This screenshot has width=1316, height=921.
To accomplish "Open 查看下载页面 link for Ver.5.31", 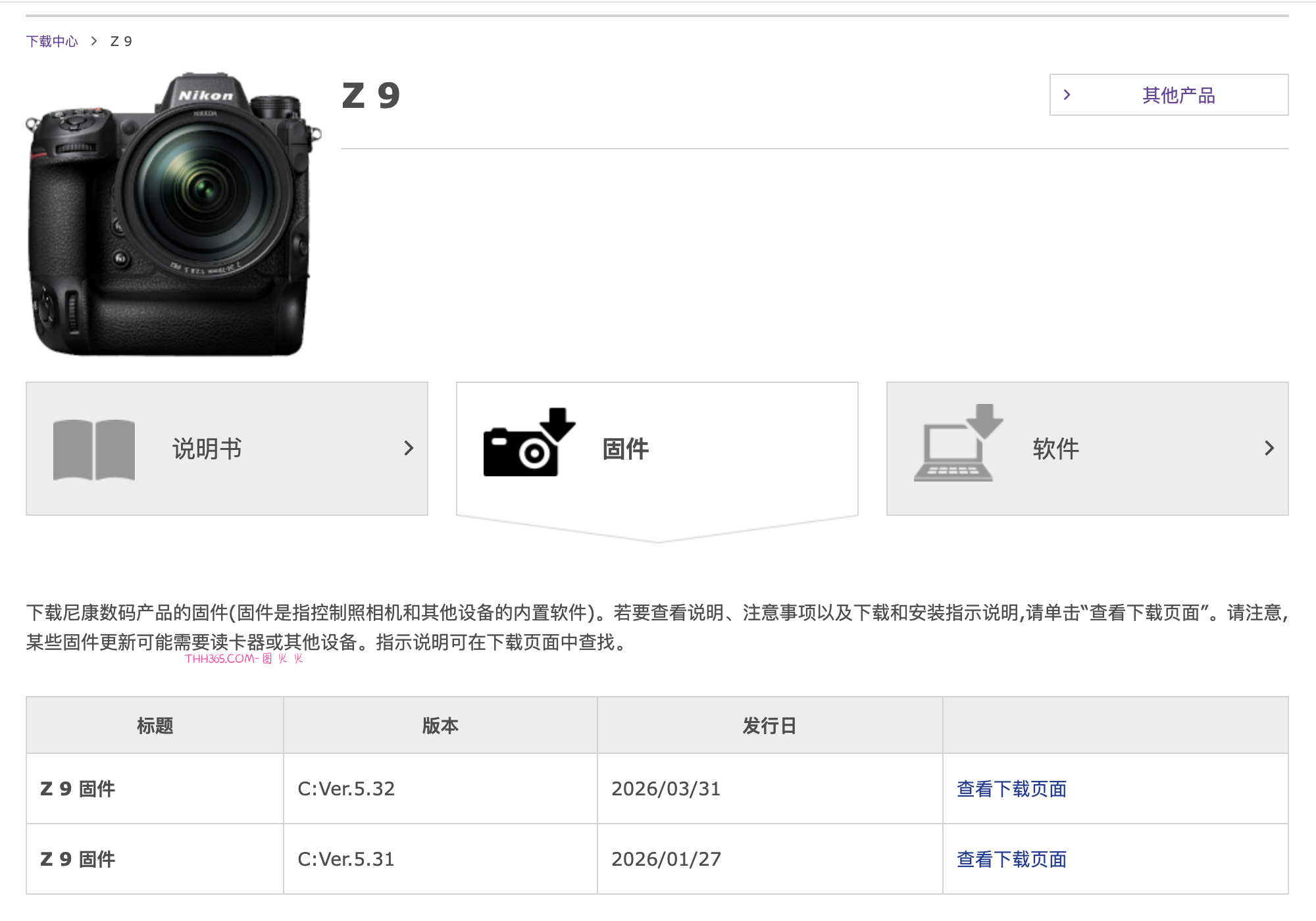I will 1011,859.
